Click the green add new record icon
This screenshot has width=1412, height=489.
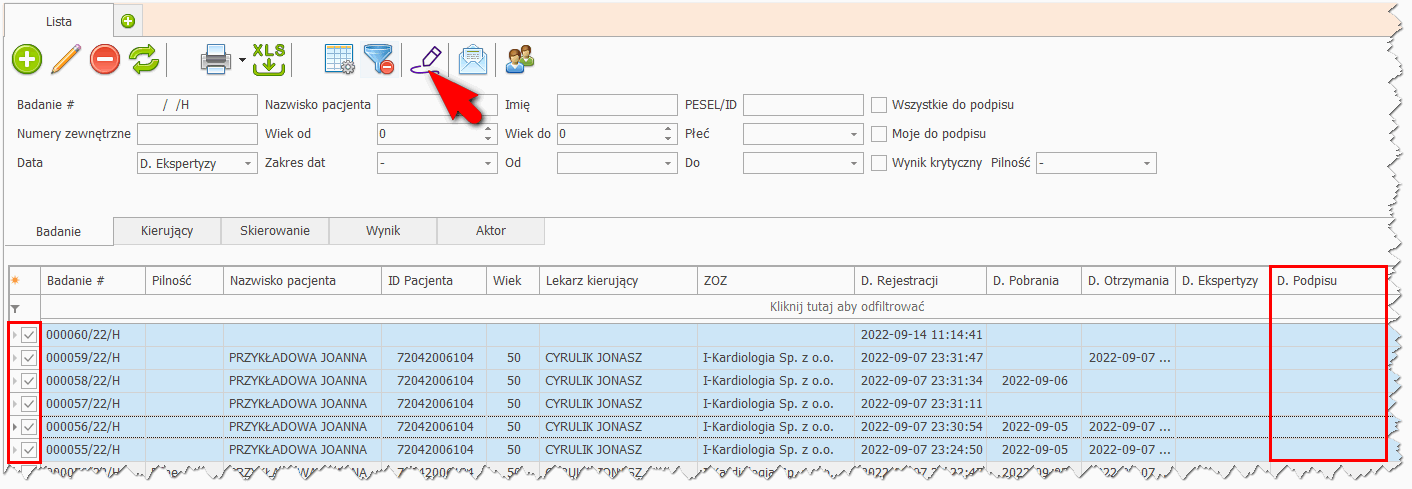point(27,60)
